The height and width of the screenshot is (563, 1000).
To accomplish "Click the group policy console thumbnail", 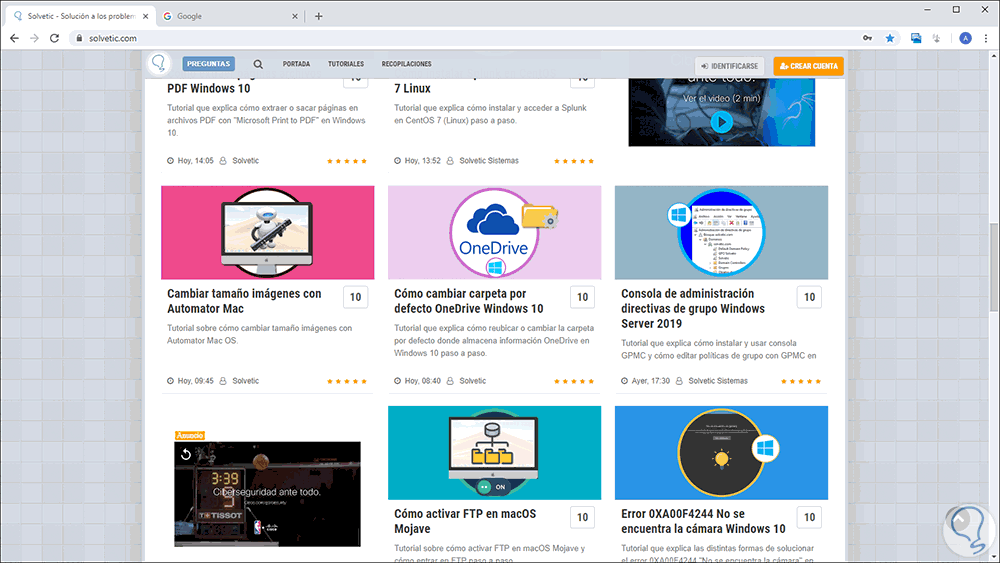I will [x=721, y=233].
